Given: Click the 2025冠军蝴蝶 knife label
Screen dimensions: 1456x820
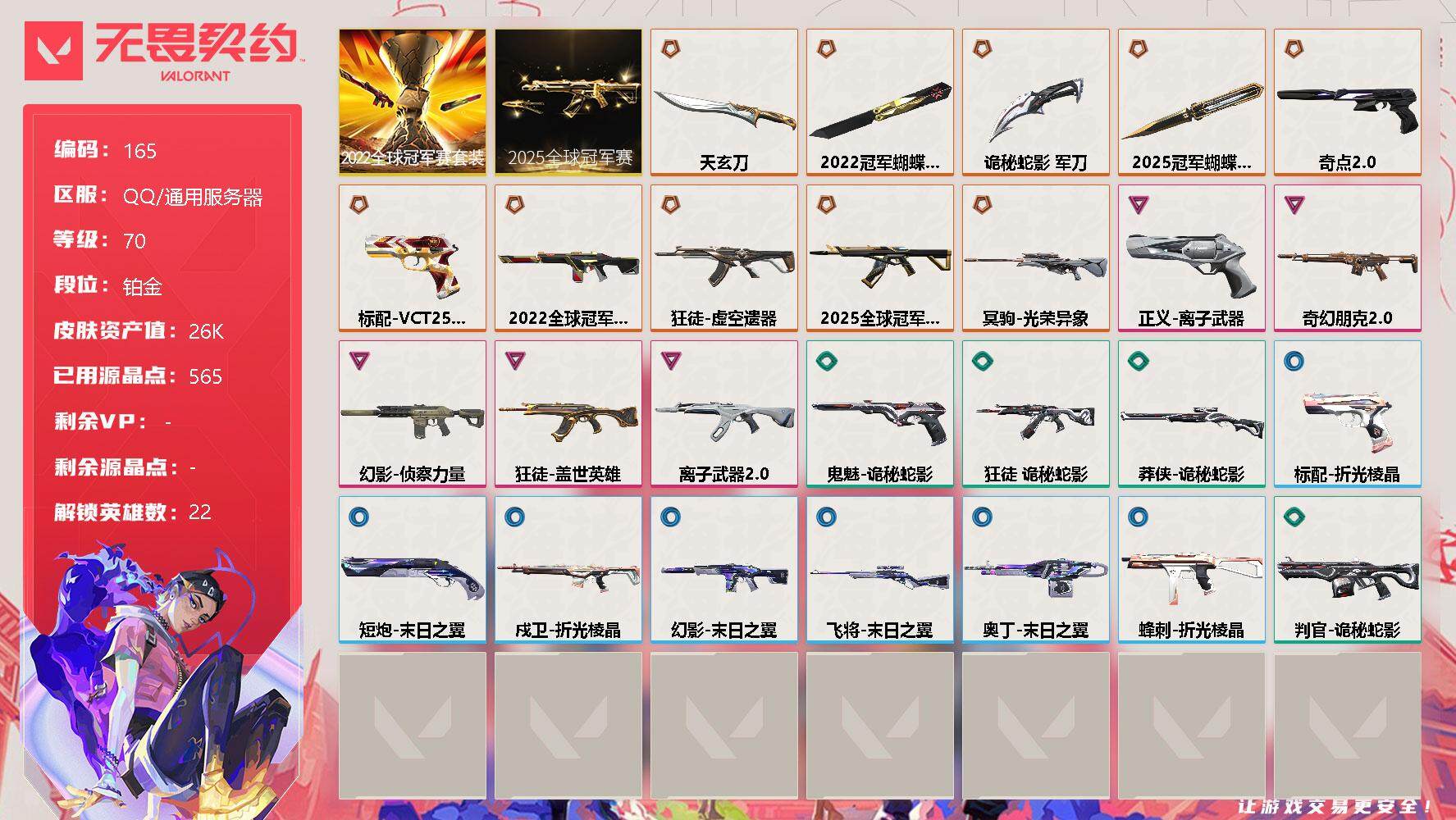Looking at the screenshot, I should click(1191, 162).
